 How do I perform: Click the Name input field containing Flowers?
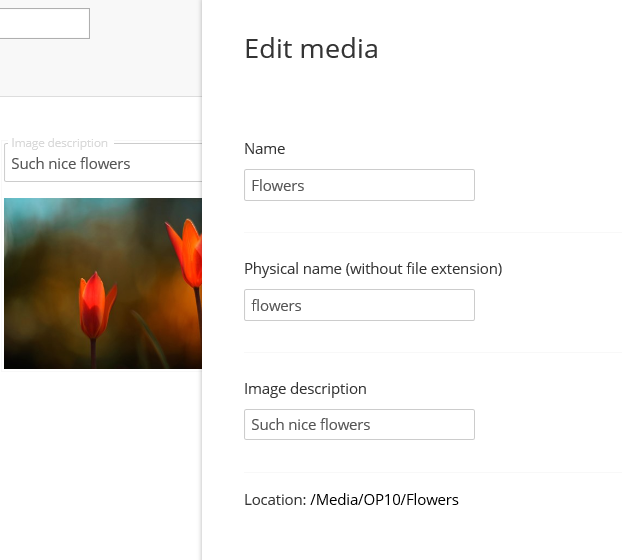point(359,185)
